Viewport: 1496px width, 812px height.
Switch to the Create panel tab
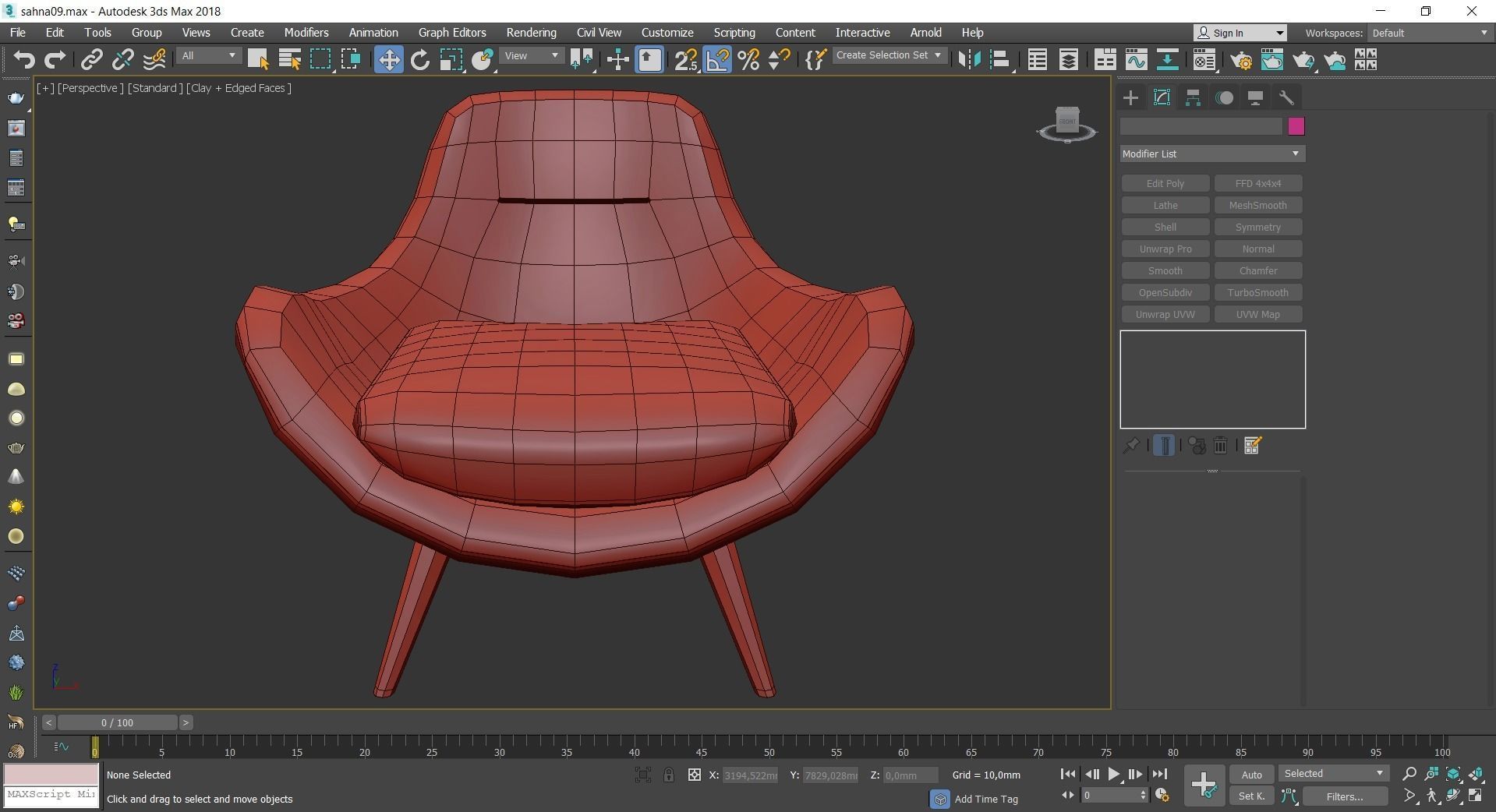[x=1130, y=97]
